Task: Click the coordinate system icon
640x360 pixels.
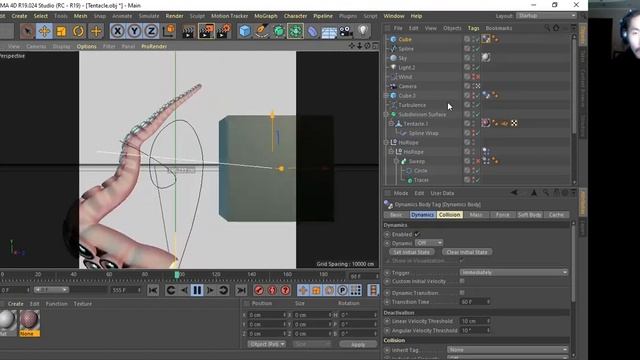Action: tap(168, 31)
